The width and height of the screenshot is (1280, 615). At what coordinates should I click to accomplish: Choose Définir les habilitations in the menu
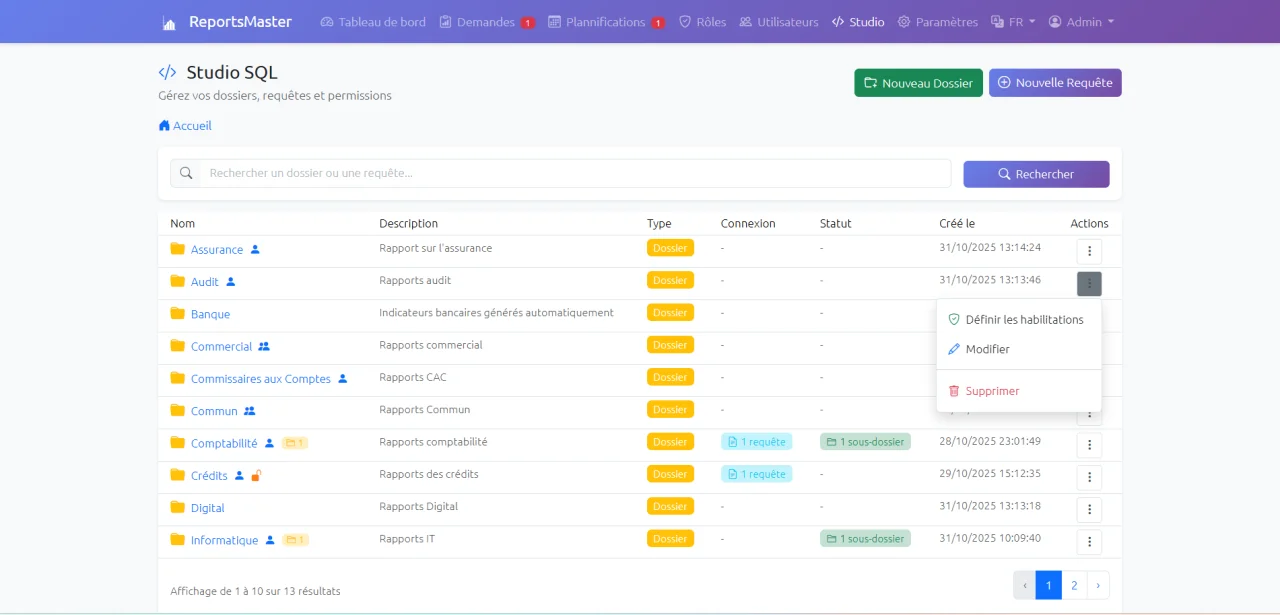point(1019,320)
